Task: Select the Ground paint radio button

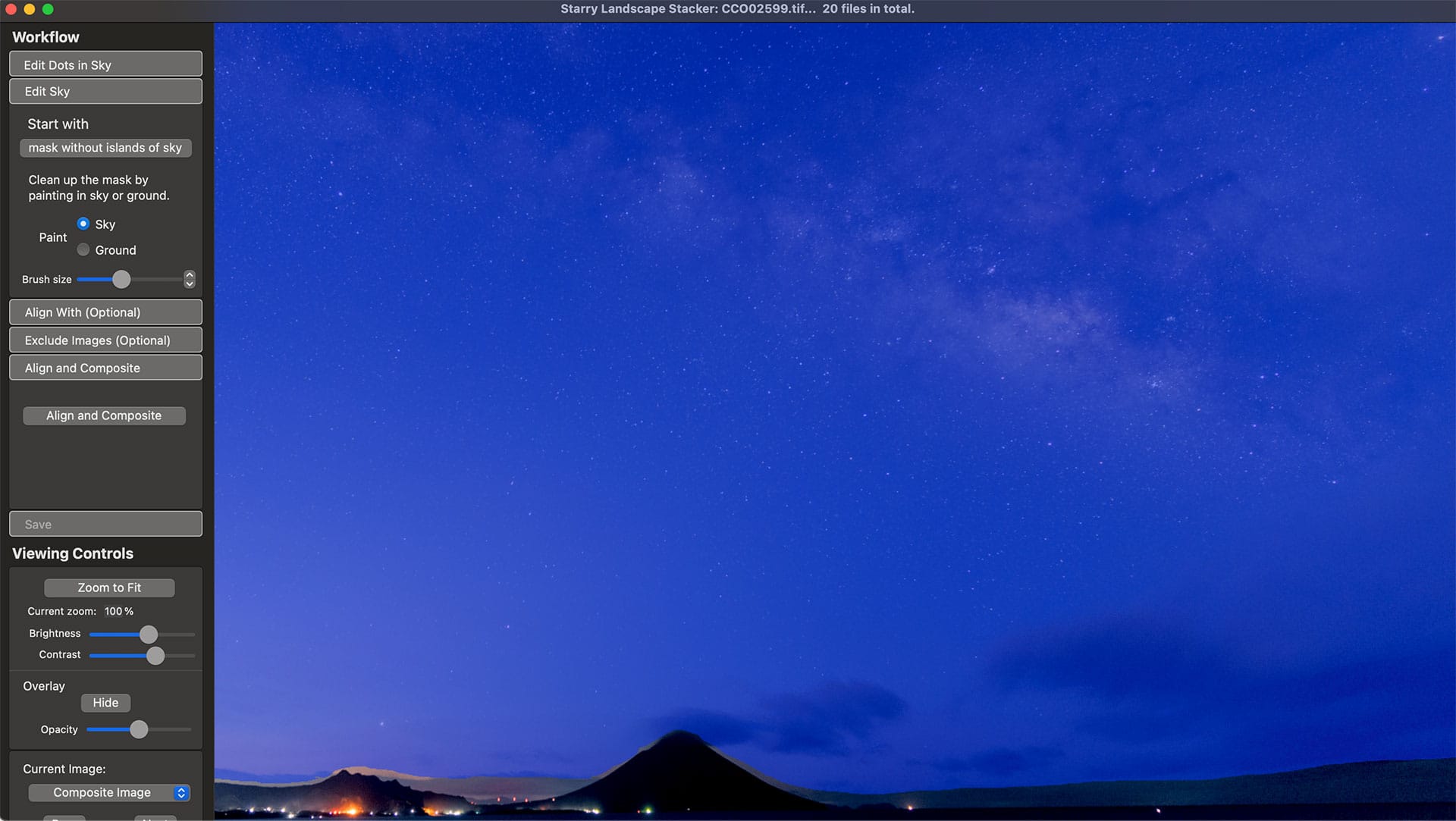Action: point(83,249)
